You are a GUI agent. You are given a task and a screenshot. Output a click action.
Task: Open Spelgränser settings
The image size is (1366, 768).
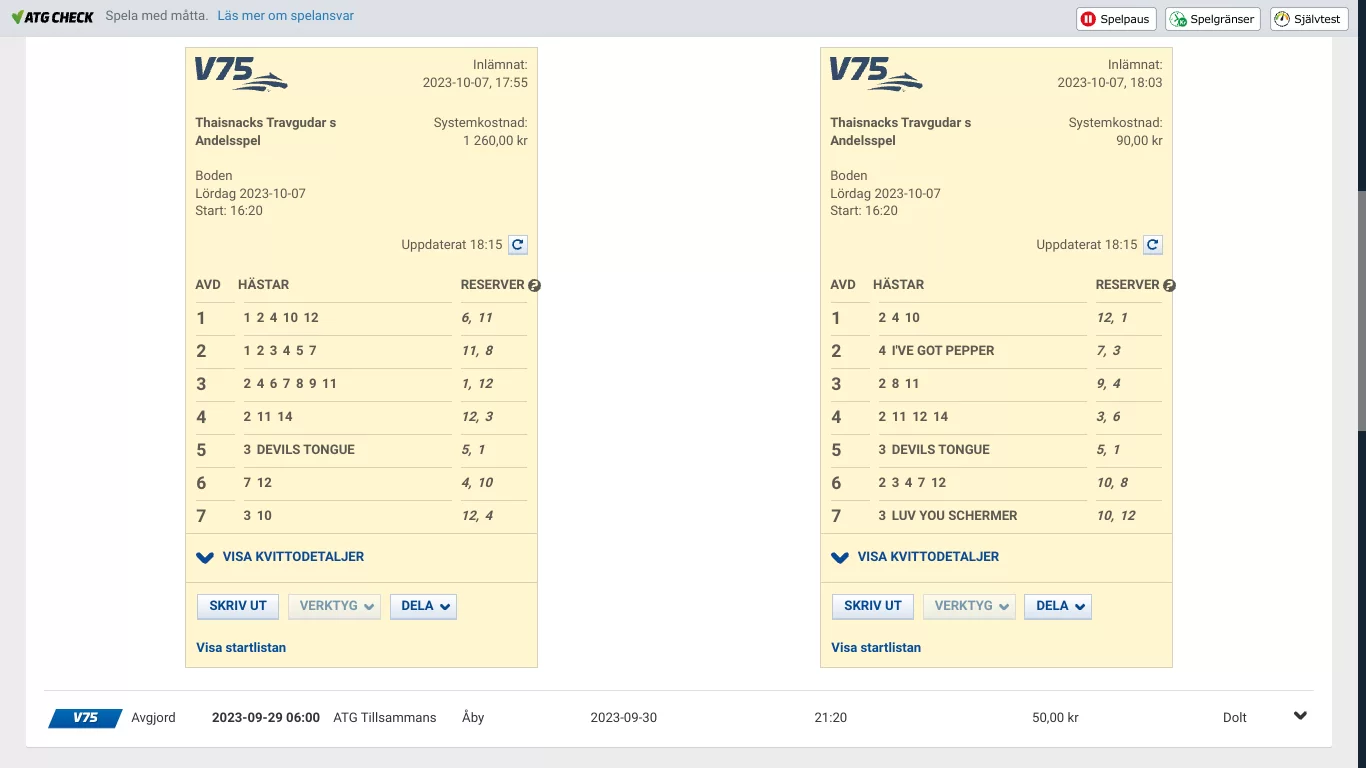[1213, 19]
